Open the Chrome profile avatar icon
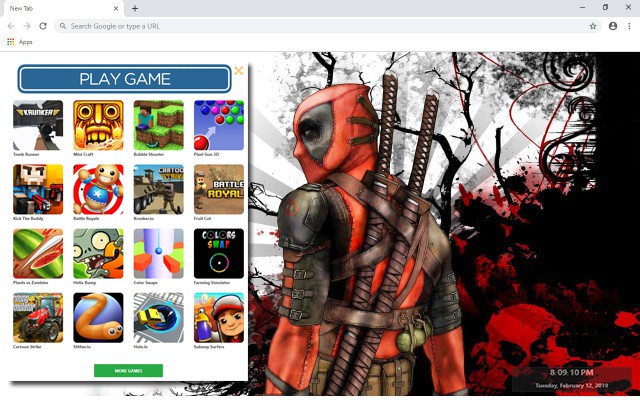Image resolution: width=640 pixels, height=400 pixels. pos(613,26)
